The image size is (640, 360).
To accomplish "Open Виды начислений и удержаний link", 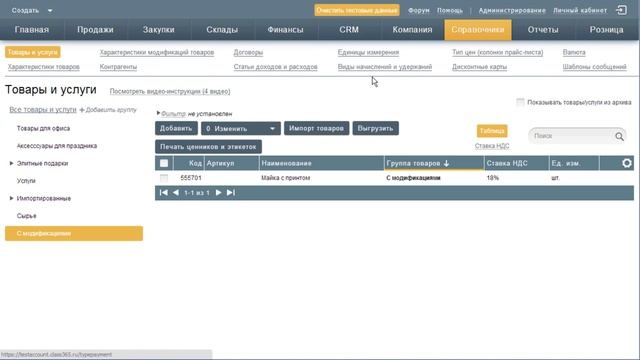I will [x=384, y=67].
